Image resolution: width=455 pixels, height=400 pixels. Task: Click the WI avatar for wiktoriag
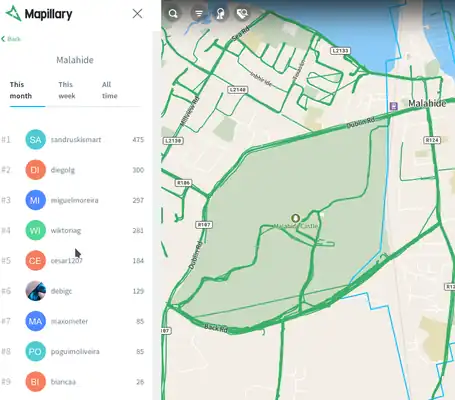(x=35, y=230)
